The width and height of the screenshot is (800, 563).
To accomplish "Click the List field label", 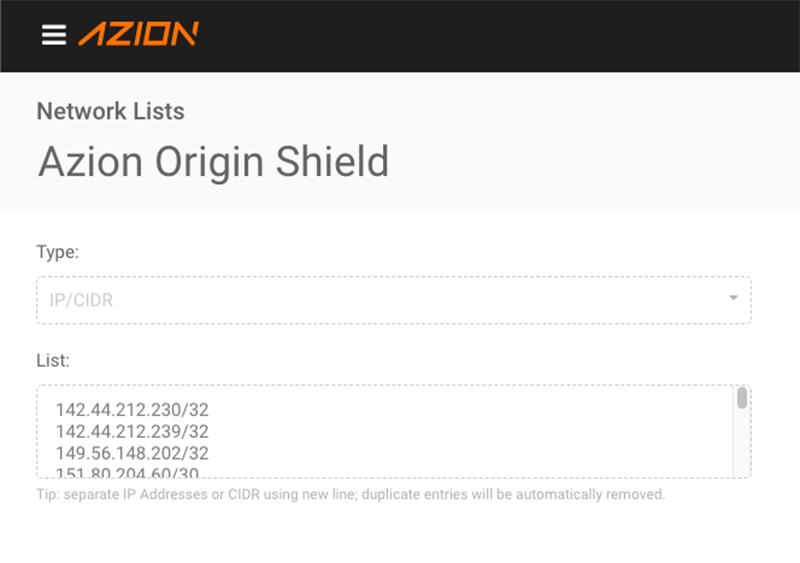I will (53, 361).
